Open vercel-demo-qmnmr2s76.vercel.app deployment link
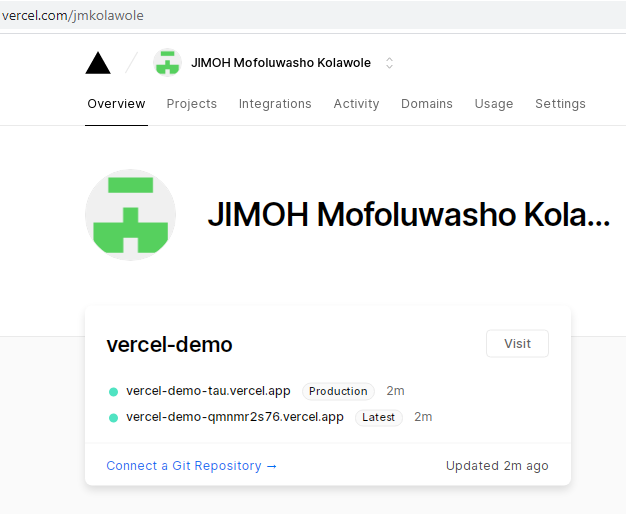 (235, 417)
